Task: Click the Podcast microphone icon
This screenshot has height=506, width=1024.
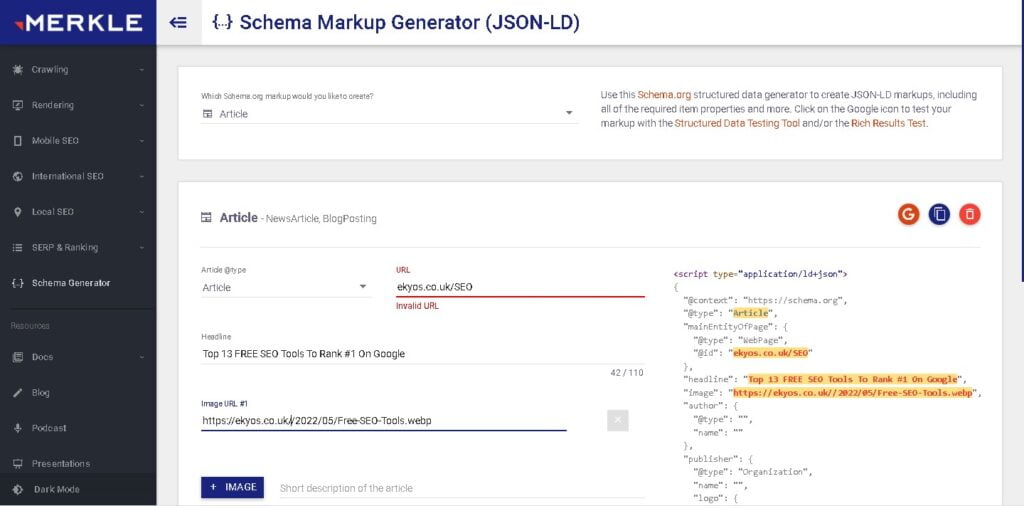Action: 18,428
